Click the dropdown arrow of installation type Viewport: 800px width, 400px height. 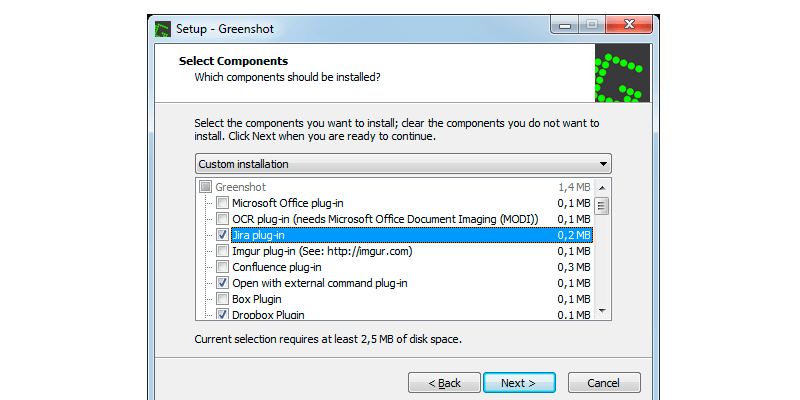[602, 164]
